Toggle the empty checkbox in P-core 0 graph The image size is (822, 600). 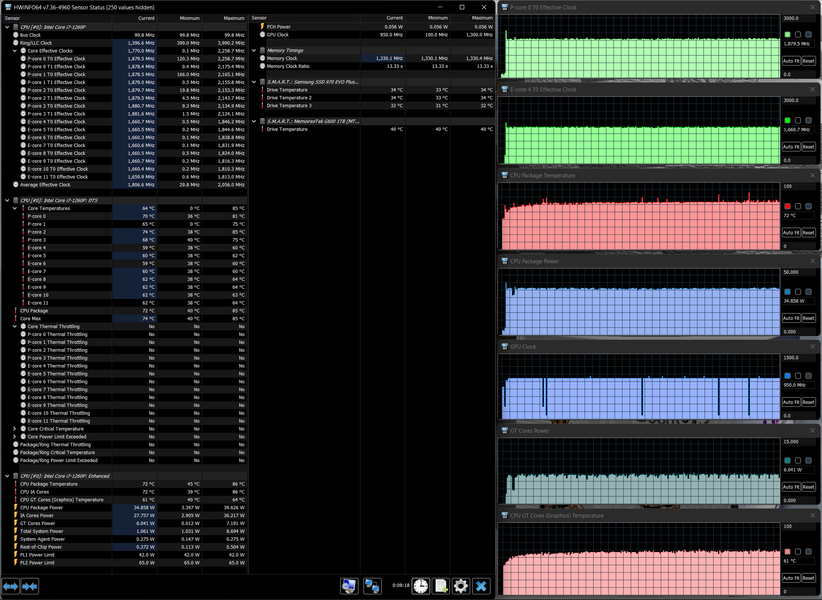click(x=798, y=35)
